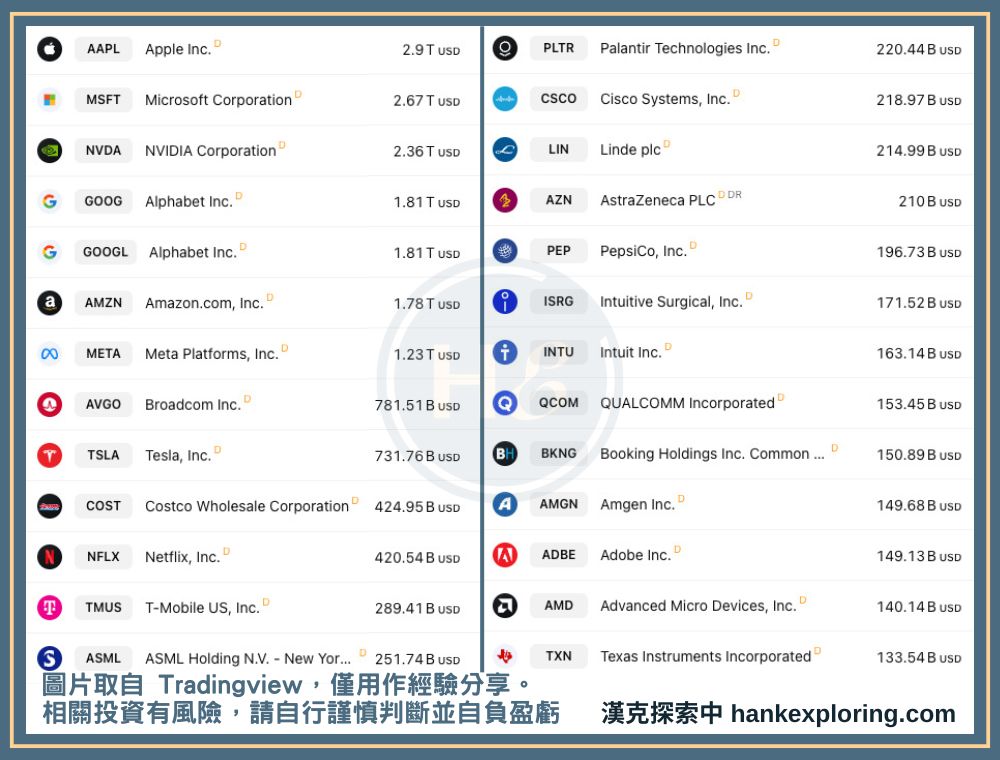The height and width of the screenshot is (760, 1000).
Task: Open Advanced Micro Devices, Inc. name
Action: 698,606
